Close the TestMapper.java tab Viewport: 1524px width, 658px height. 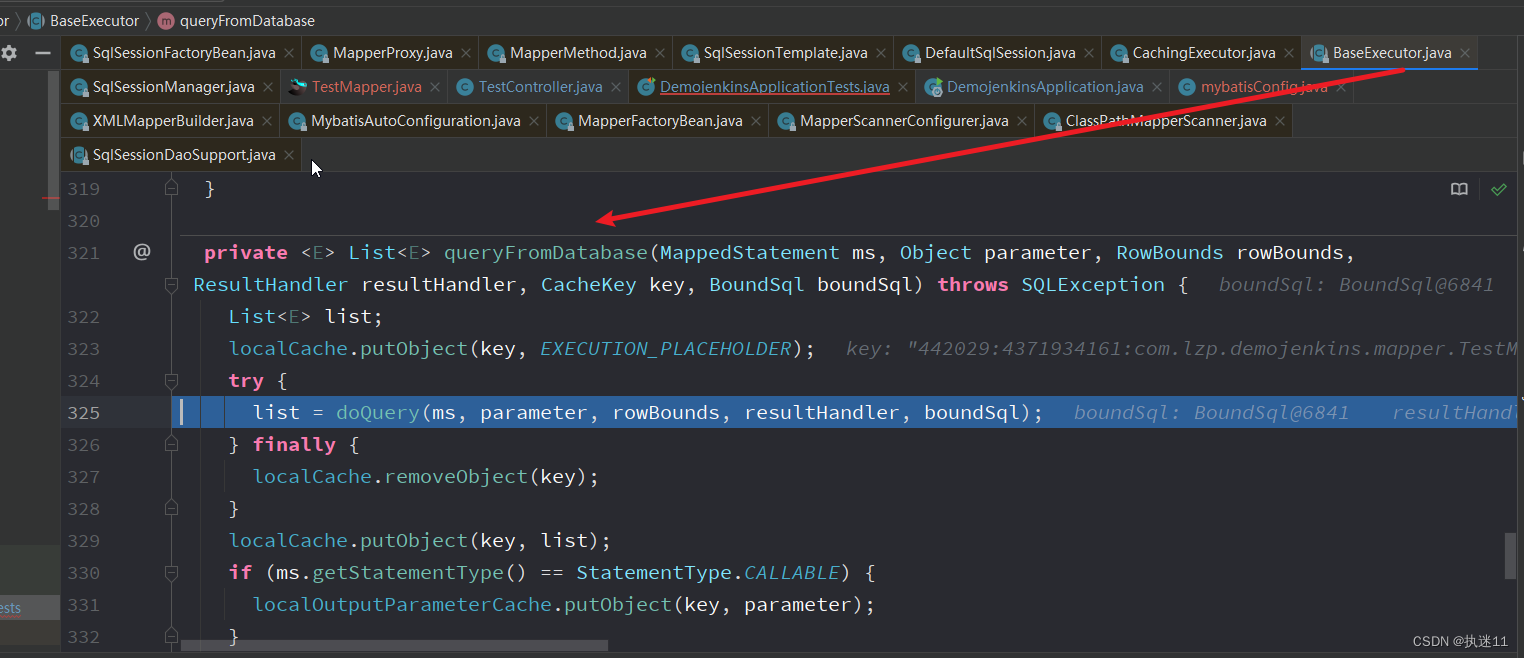click(435, 87)
